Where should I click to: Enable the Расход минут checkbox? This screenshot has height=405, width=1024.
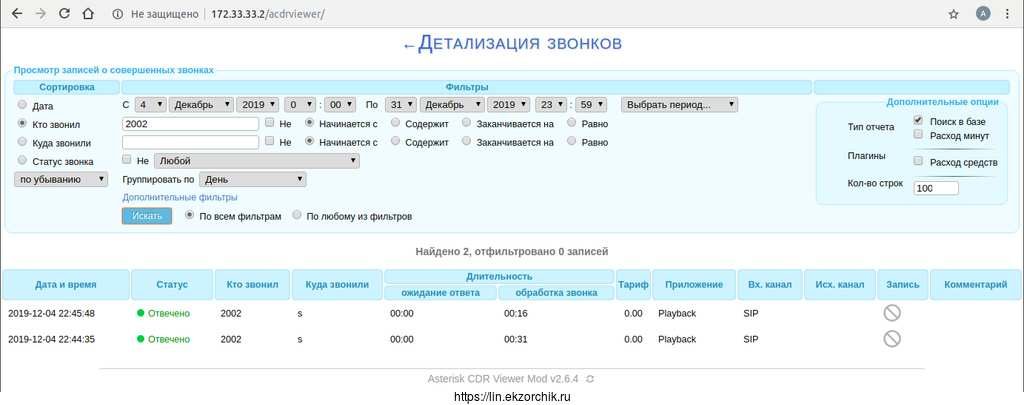click(918, 134)
